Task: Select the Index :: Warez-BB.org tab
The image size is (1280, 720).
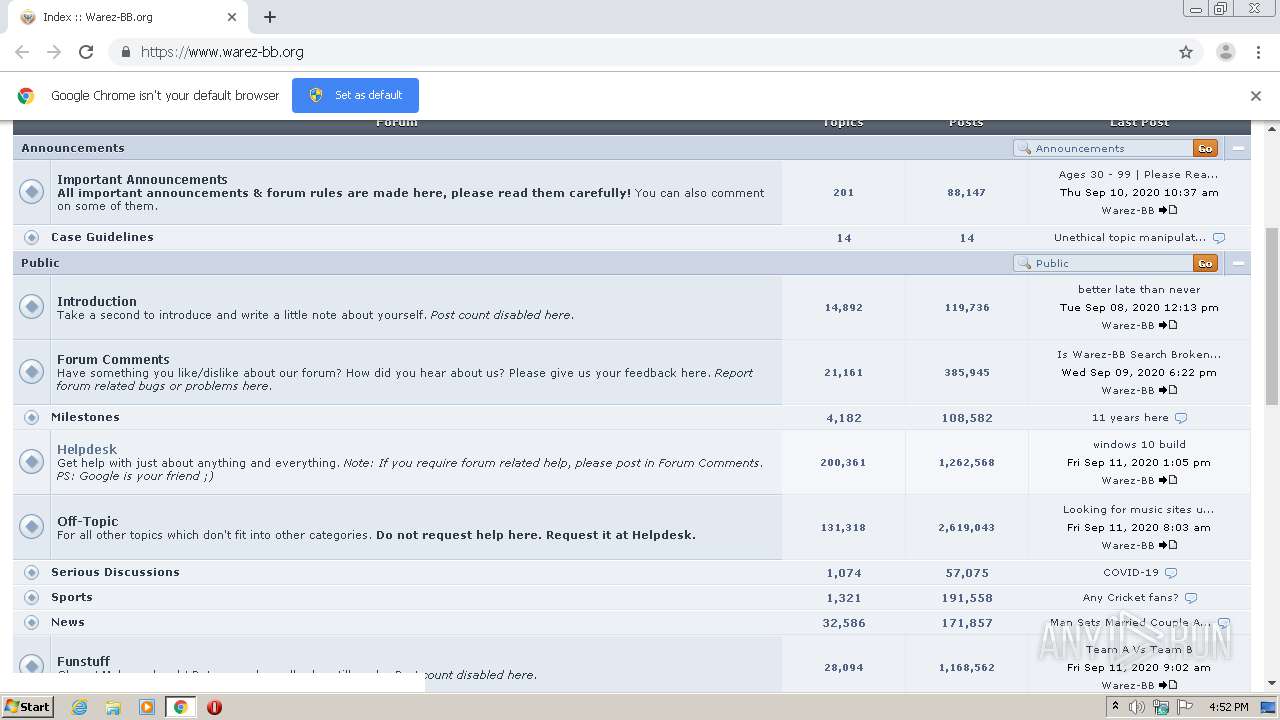Action: pos(126,17)
